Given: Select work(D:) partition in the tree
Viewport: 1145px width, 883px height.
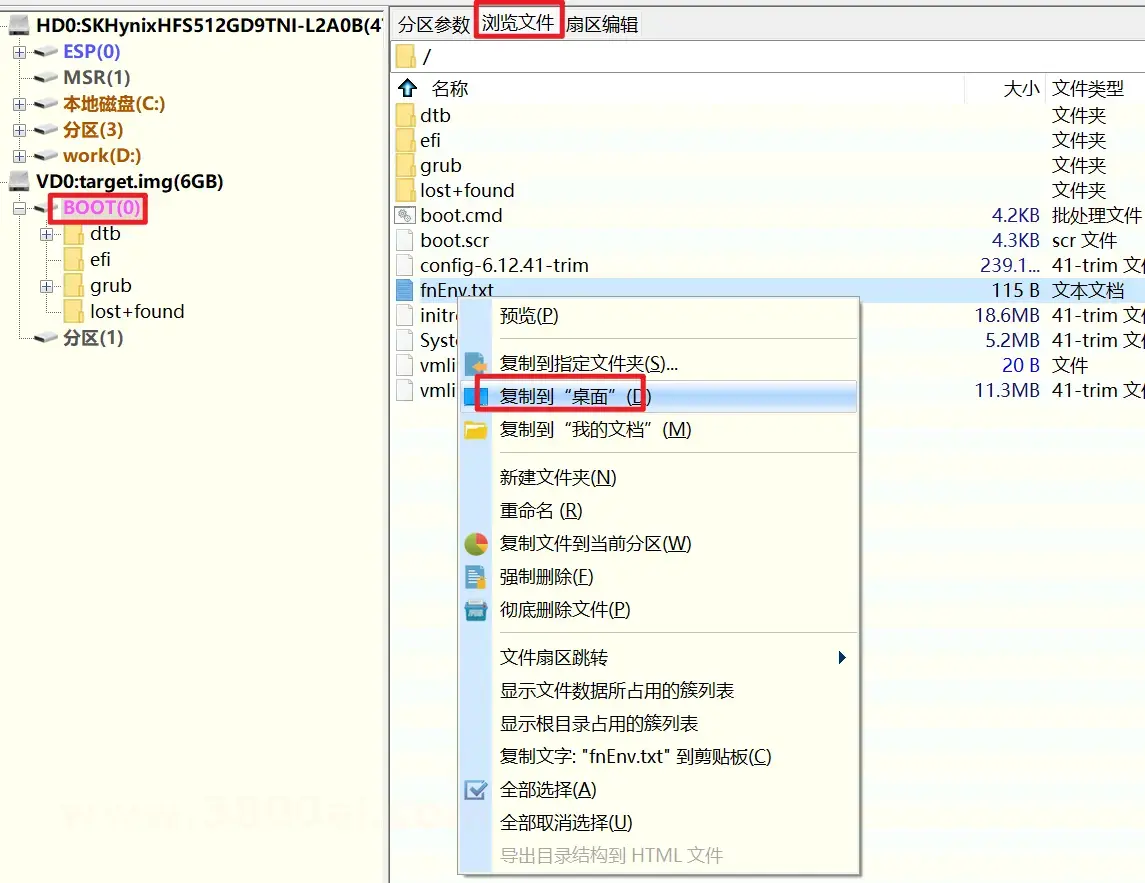Looking at the screenshot, I should [102, 156].
